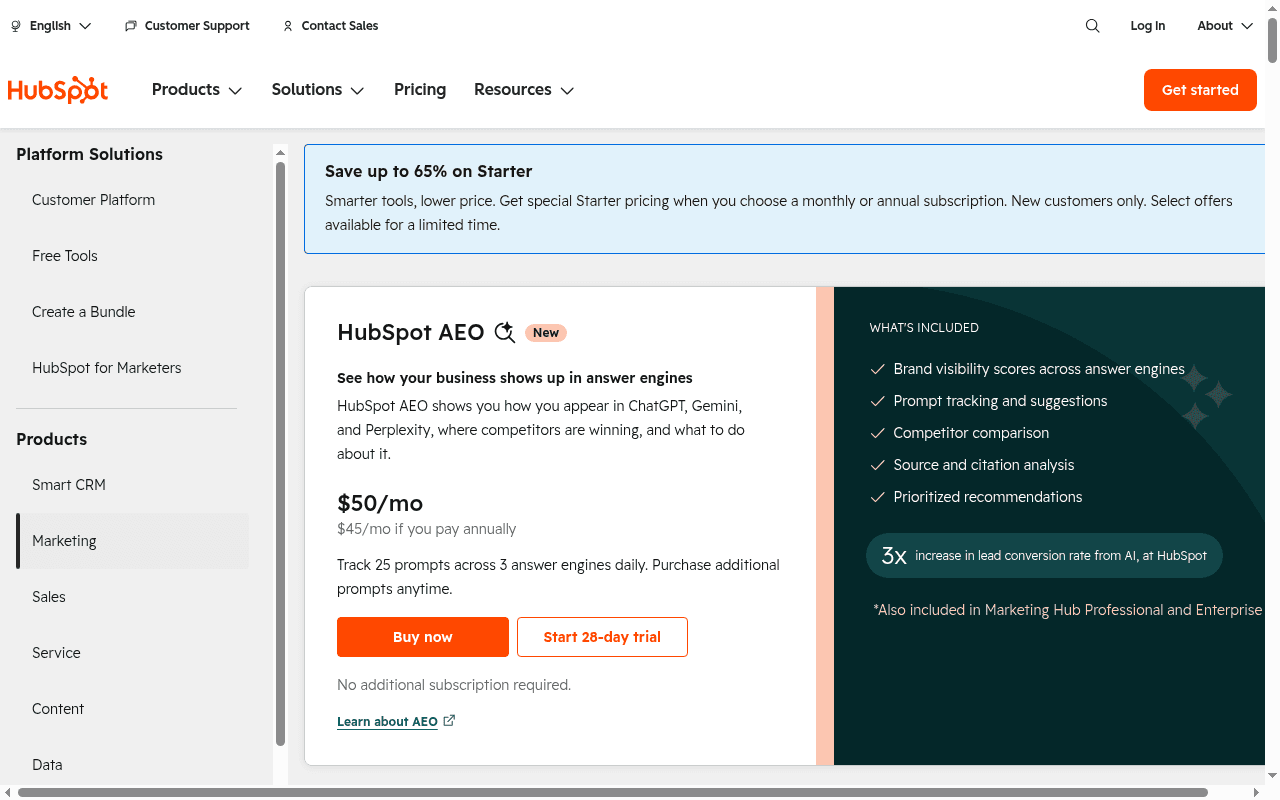The width and height of the screenshot is (1280, 800).
Task: Open the English language selector
Action: [51, 26]
